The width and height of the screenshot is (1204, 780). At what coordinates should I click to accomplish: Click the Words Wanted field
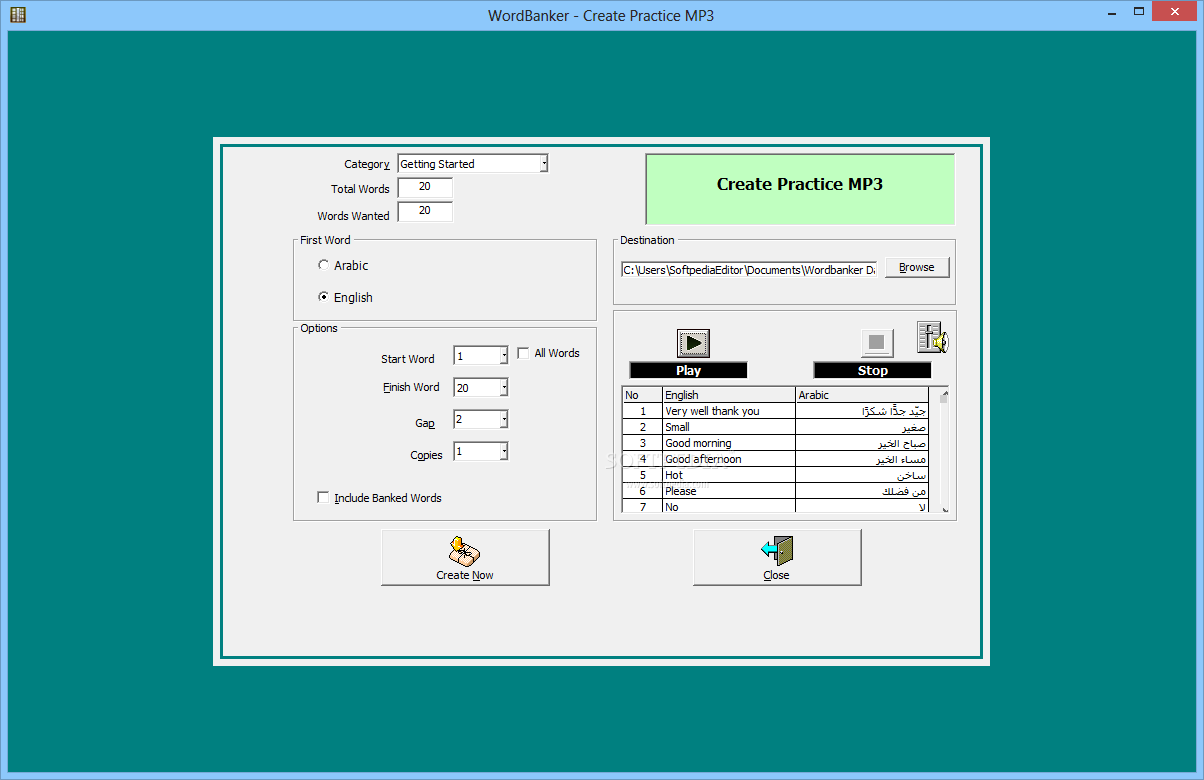tap(425, 212)
